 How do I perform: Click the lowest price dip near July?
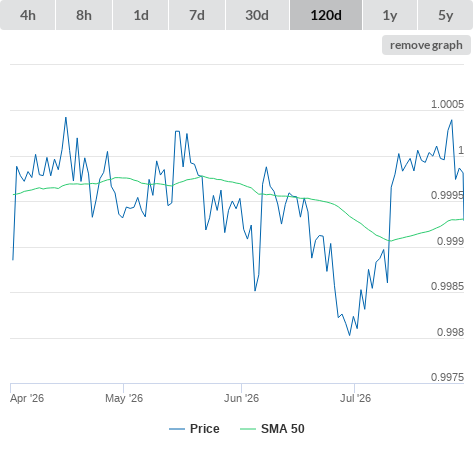[x=350, y=335]
